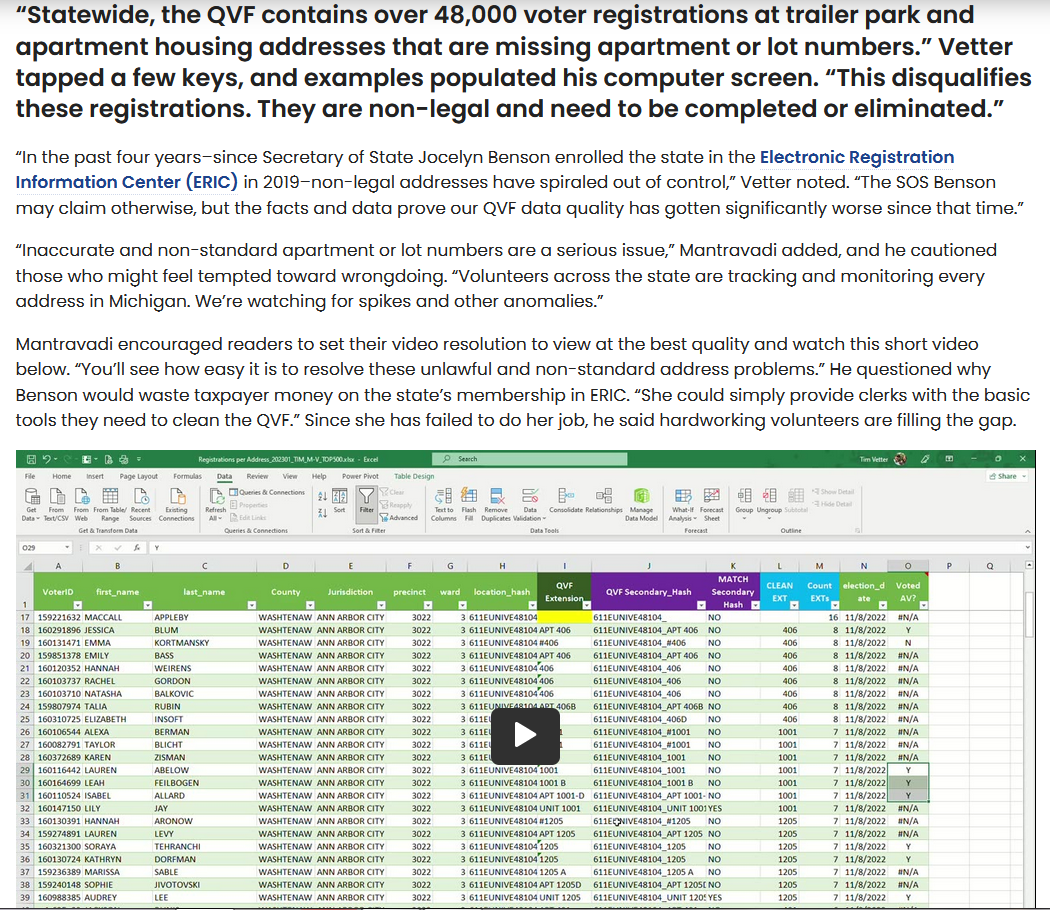Click the Flash Fill icon
The width and height of the screenshot is (1050, 910).
click(x=469, y=504)
